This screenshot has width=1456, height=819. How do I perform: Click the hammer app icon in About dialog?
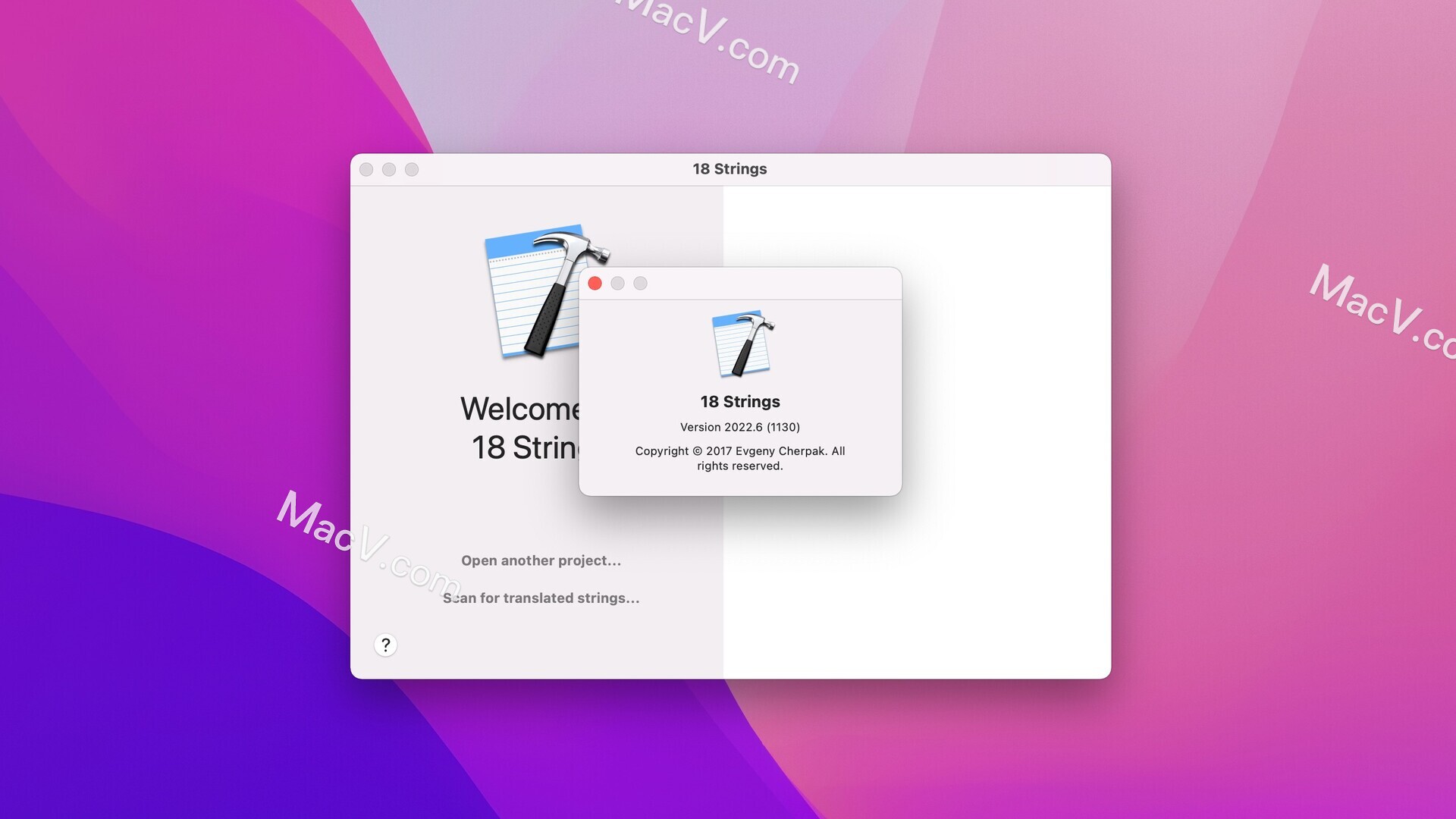pyautogui.click(x=742, y=344)
